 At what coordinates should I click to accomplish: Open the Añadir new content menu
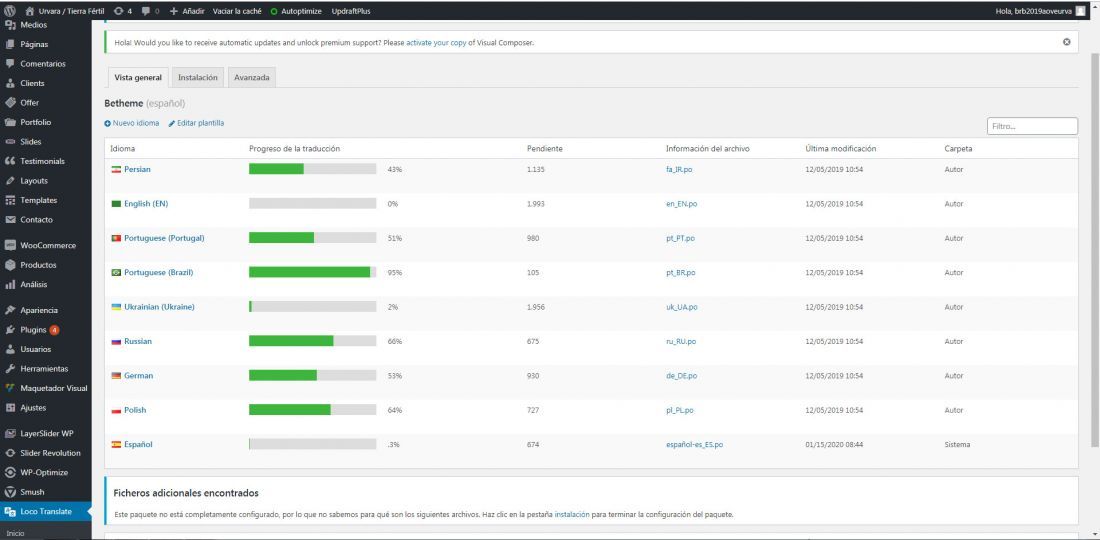point(187,11)
